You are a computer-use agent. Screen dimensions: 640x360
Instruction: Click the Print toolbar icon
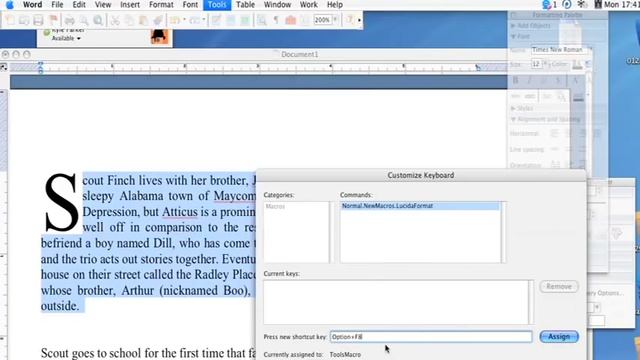(x=70, y=20)
